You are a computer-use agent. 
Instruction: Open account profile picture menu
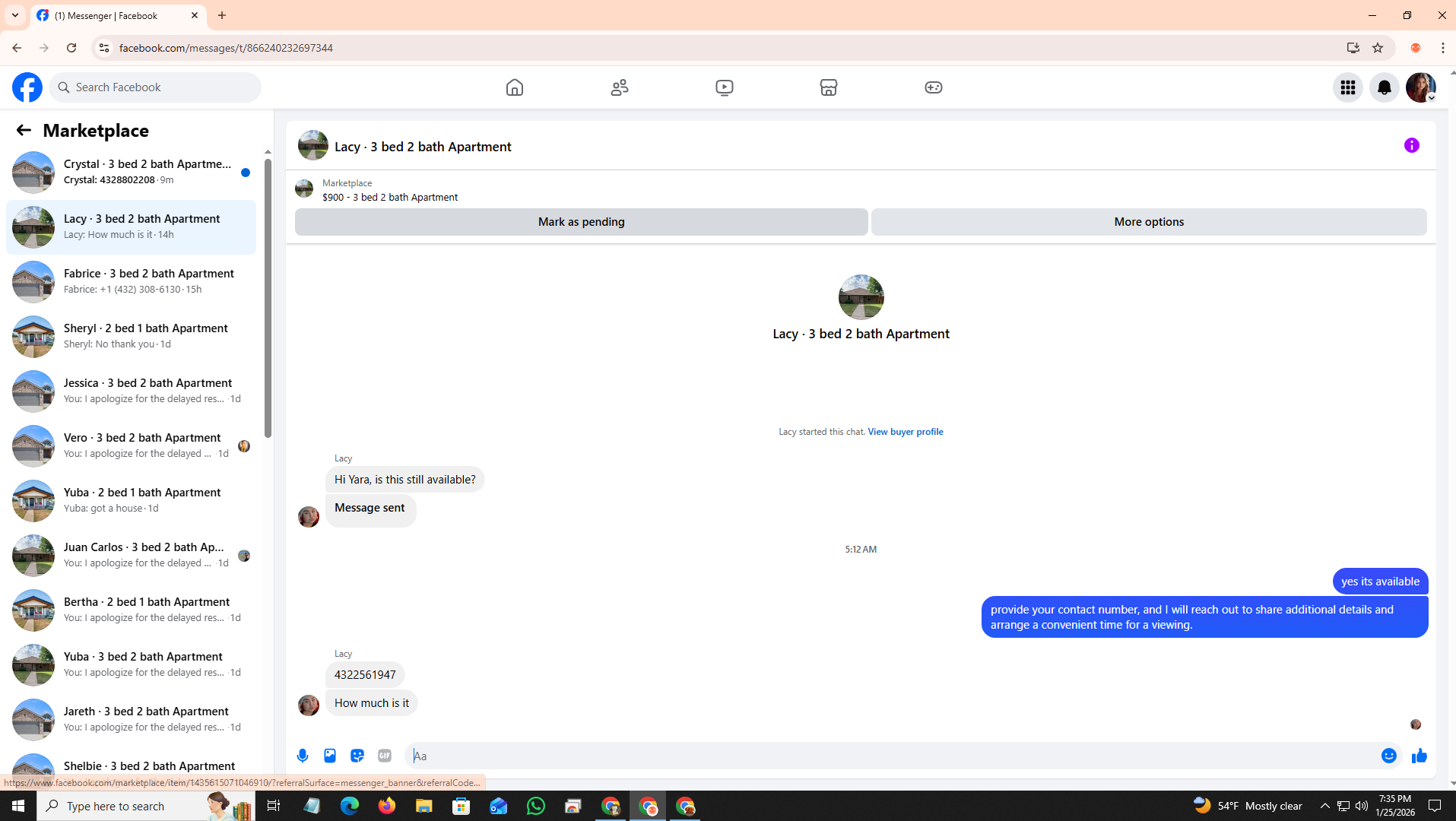coord(1421,87)
